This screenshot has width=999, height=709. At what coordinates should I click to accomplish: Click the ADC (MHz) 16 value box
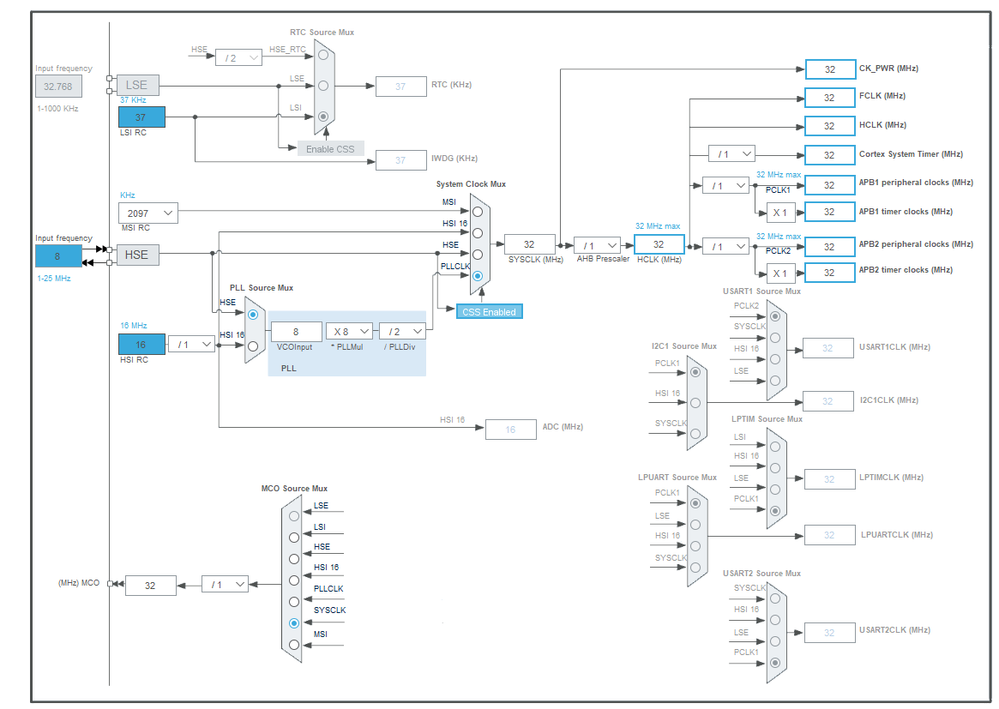pos(510,429)
